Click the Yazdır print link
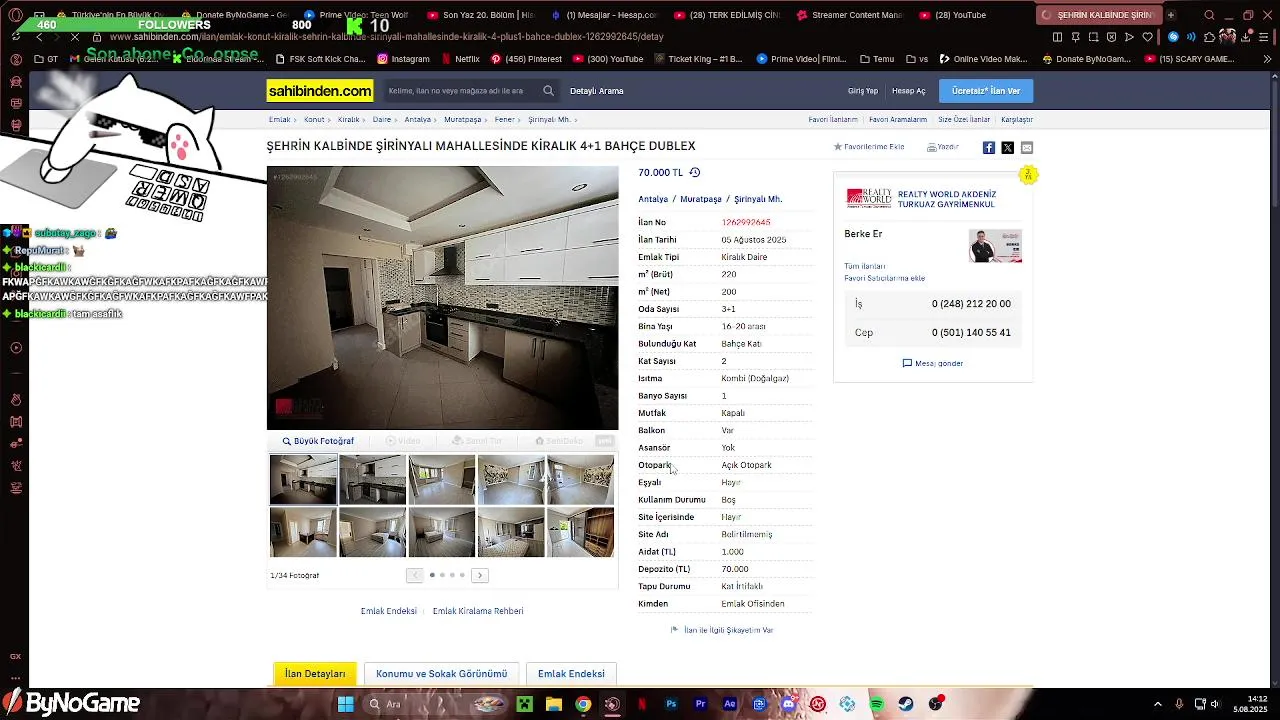 pyautogui.click(x=943, y=147)
